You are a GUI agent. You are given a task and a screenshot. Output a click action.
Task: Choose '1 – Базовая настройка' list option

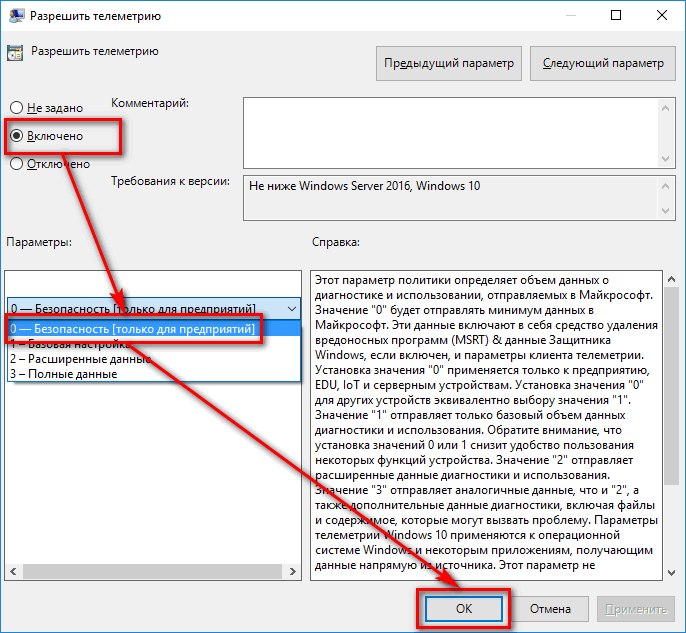[154, 344]
